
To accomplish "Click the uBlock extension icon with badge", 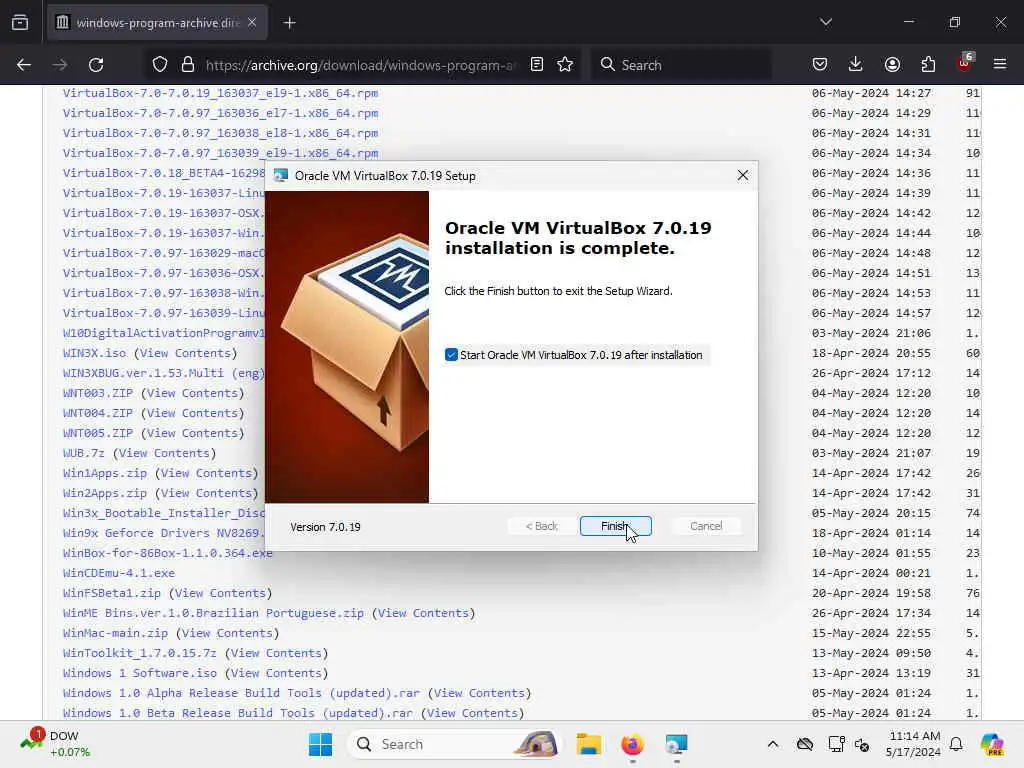I will (965, 63).
